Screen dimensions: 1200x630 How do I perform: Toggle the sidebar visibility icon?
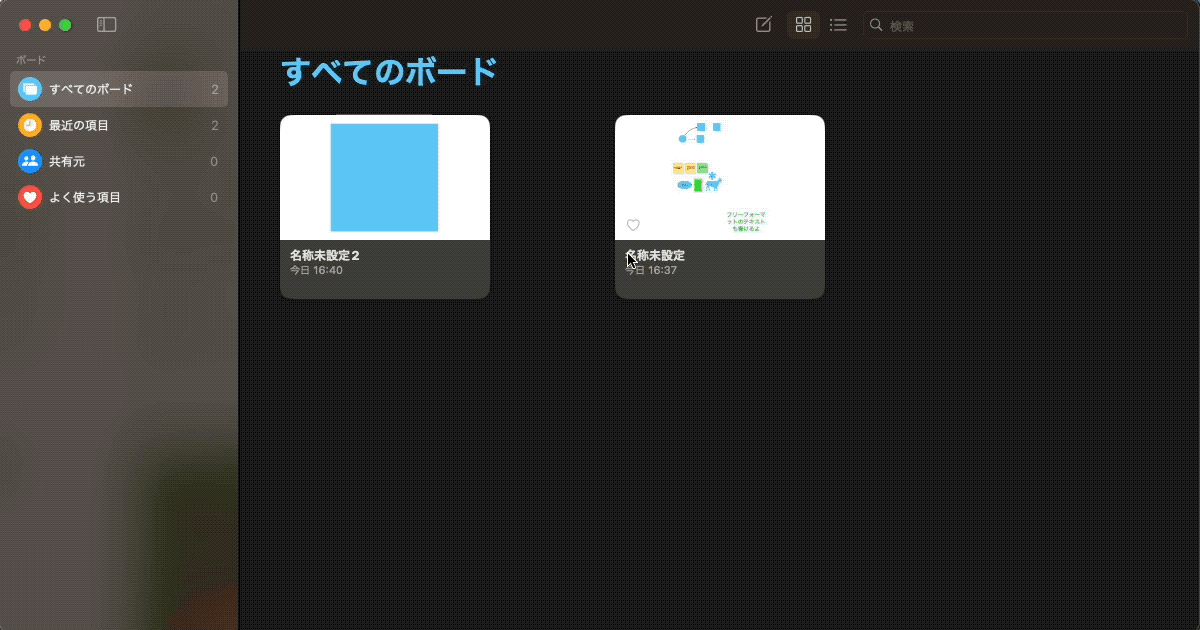106,25
